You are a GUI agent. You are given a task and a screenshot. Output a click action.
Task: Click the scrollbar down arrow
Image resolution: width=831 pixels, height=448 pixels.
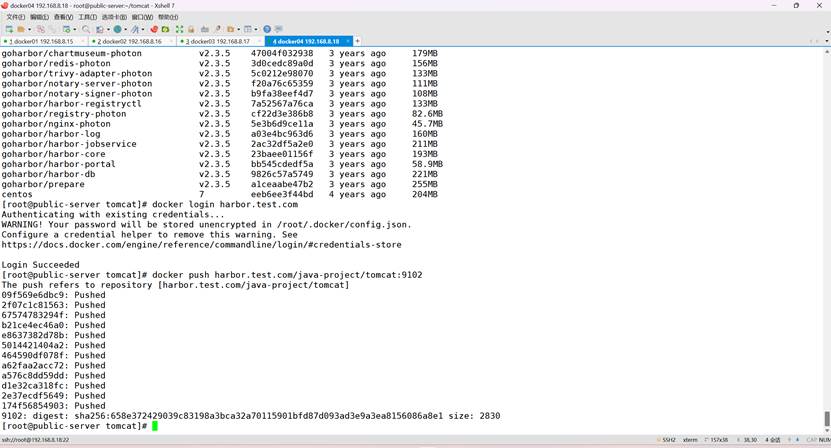coord(827,430)
